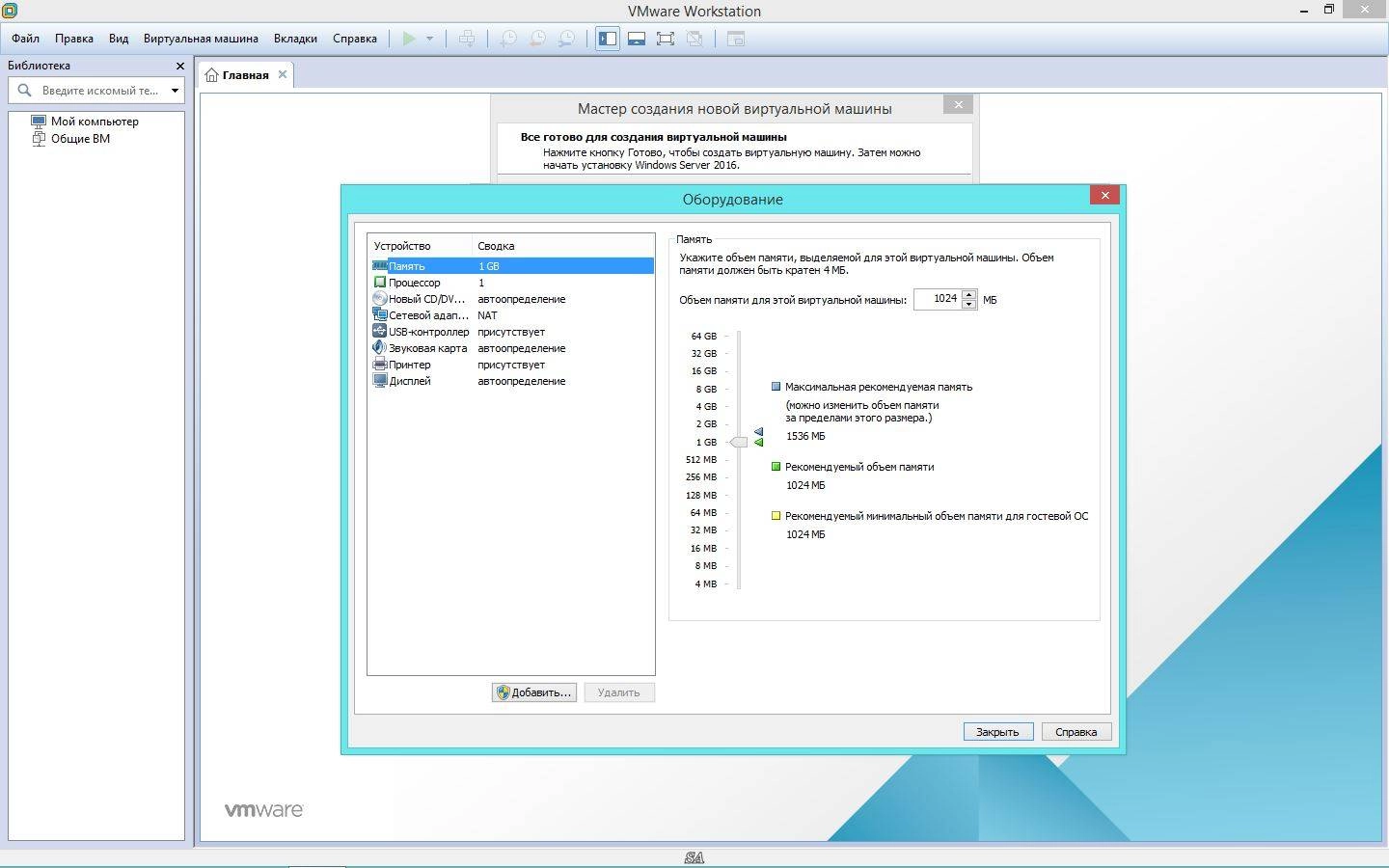1389x868 pixels.
Task: Switch to the Главная tab
Action: point(245,75)
